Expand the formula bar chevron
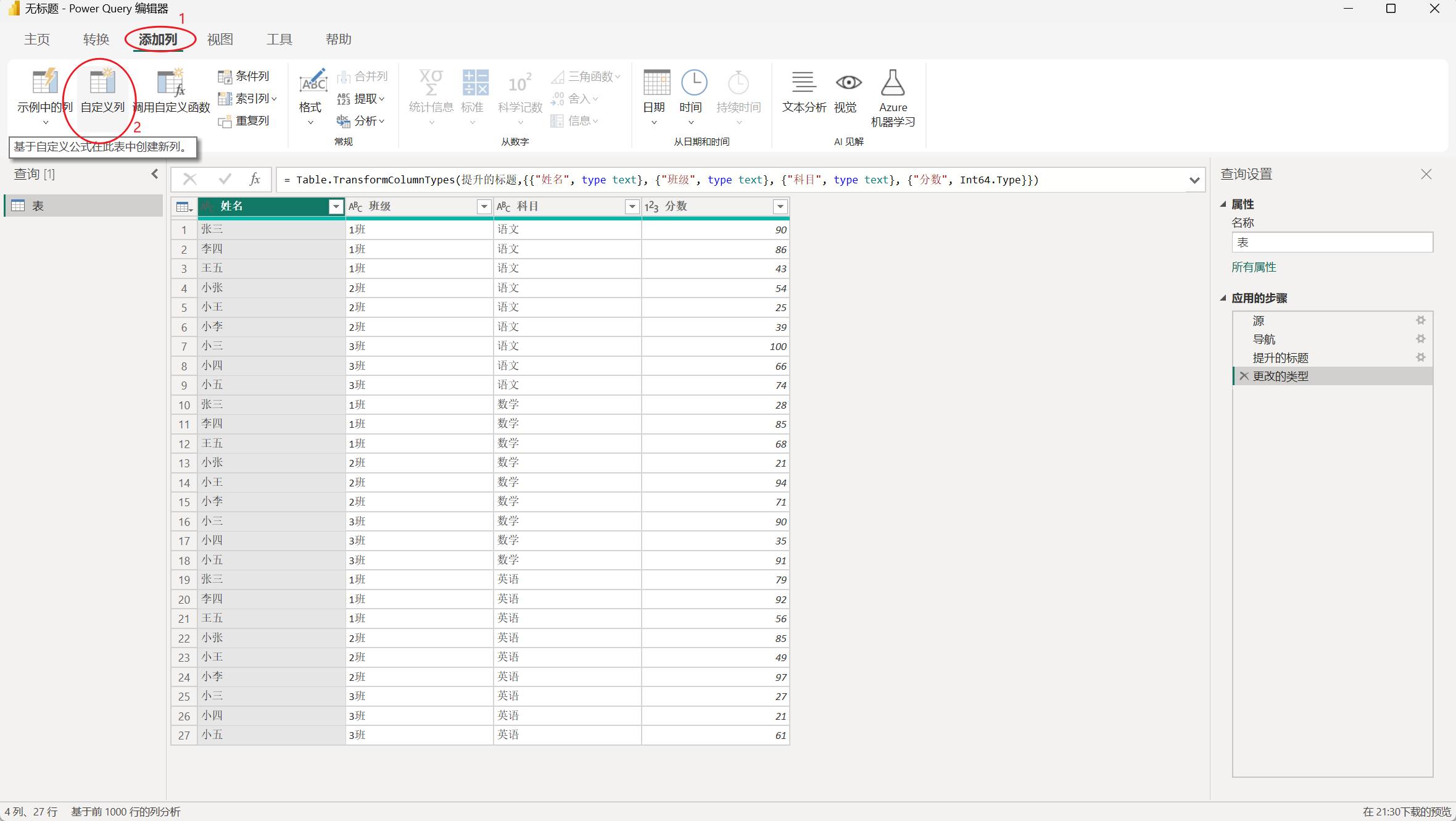The width and height of the screenshot is (1456, 821). click(x=1194, y=180)
